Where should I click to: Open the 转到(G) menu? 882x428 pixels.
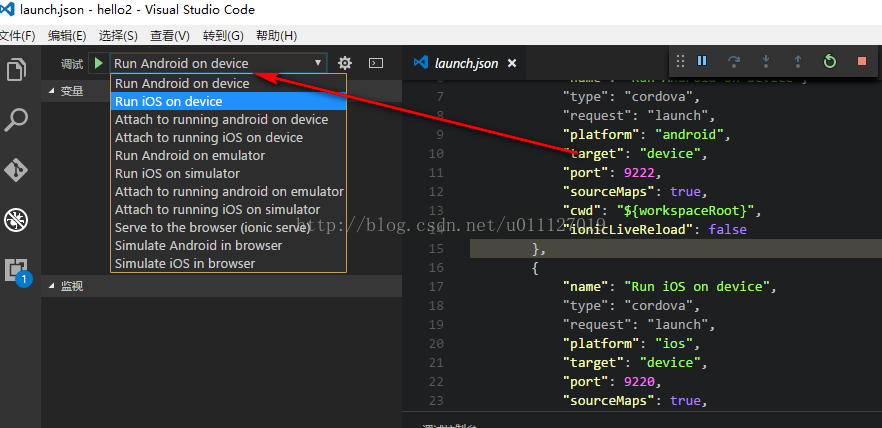223,36
